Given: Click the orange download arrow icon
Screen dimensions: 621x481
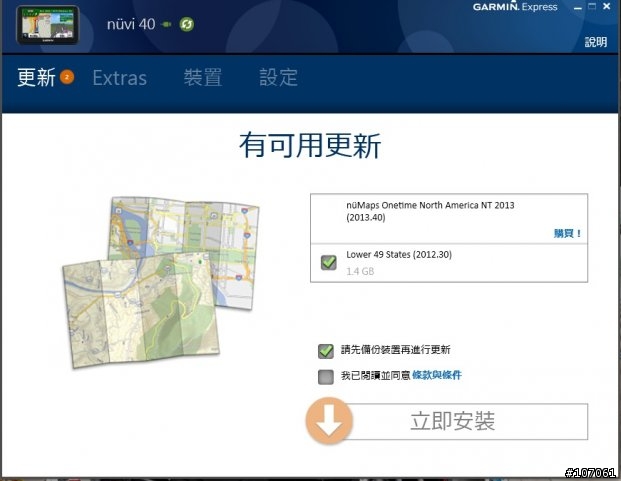Looking at the screenshot, I should (329, 421).
